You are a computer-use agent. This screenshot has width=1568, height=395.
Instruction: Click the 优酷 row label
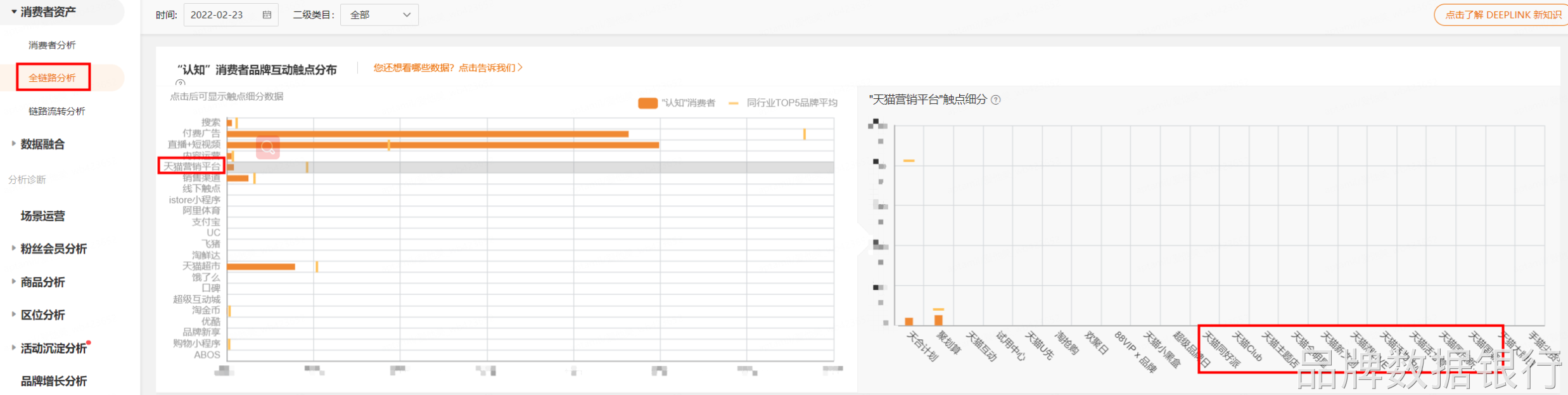pyautogui.click(x=211, y=321)
